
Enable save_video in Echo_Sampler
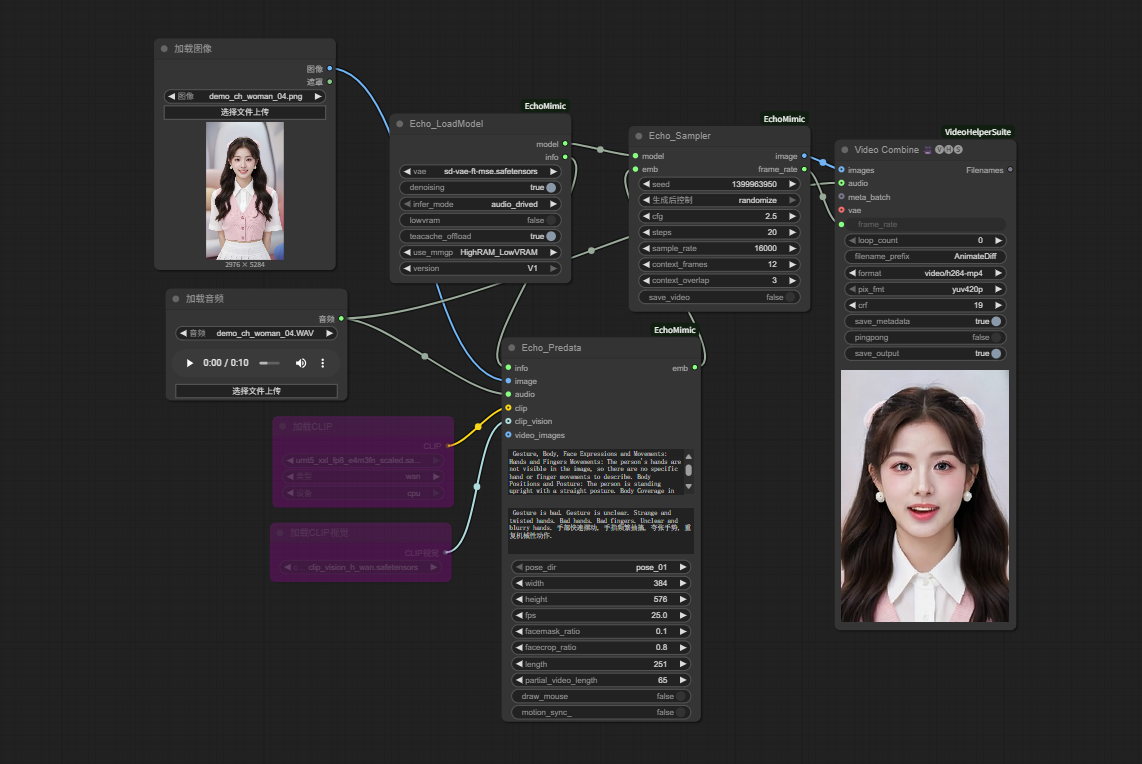tap(791, 297)
